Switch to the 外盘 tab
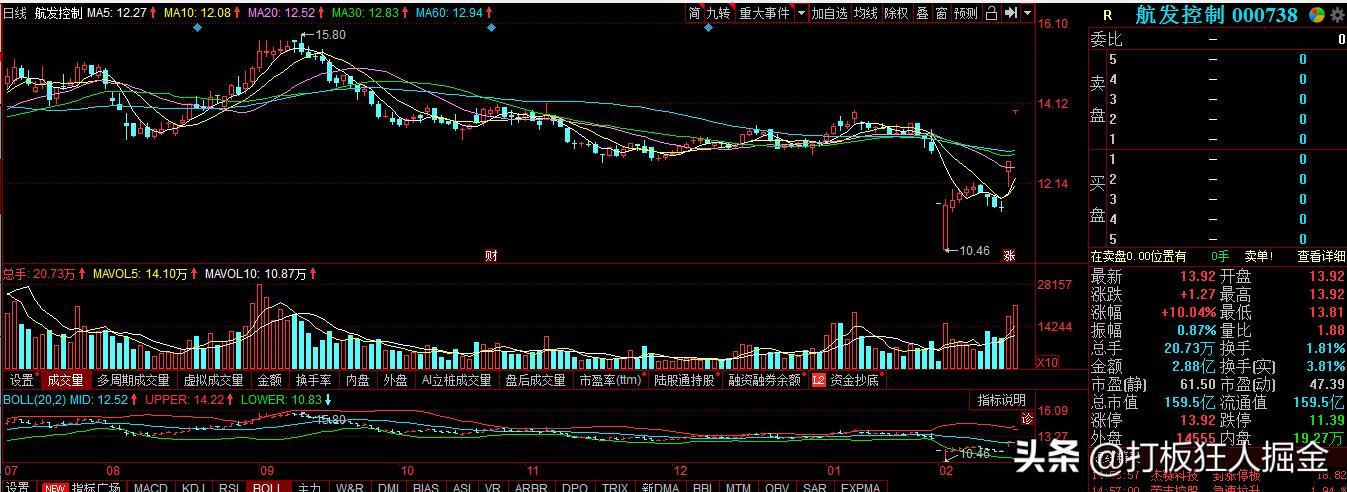Viewport: 1347px width, 492px height. (396, 380)
